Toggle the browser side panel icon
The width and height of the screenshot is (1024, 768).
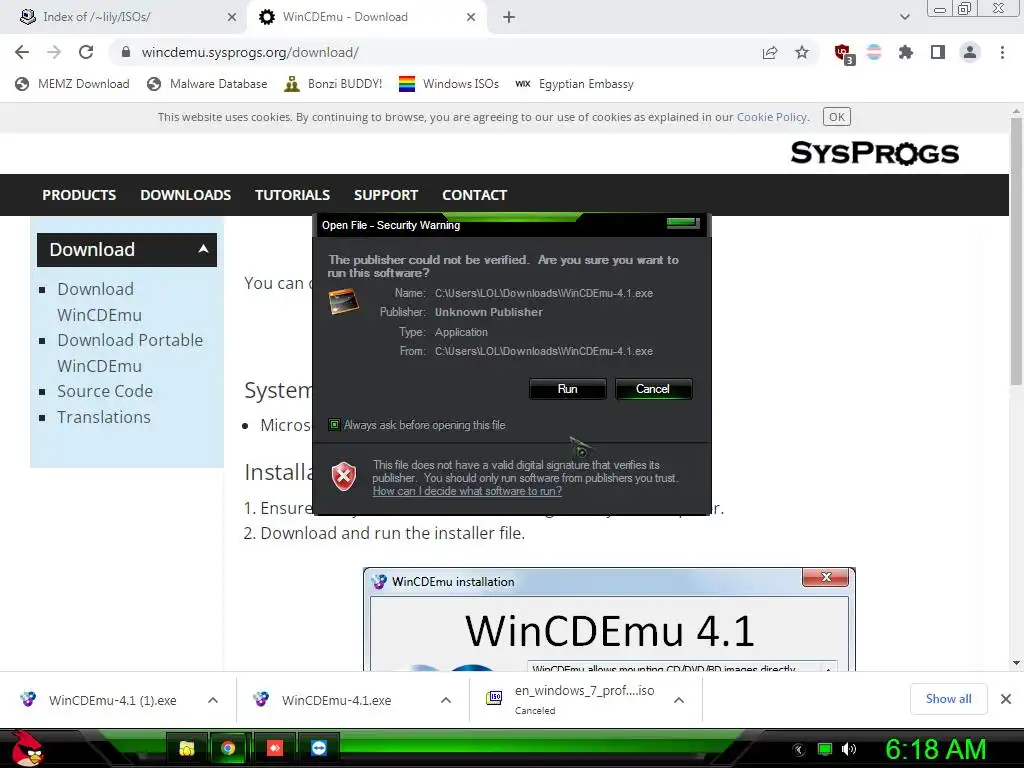[938, 52]
